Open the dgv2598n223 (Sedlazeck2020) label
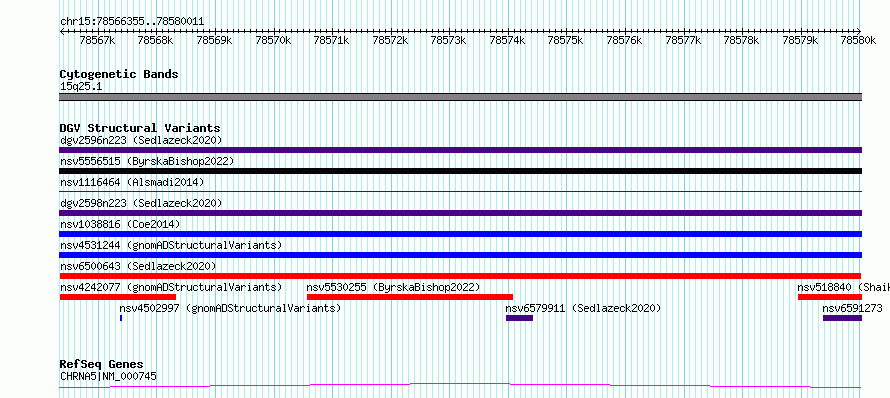Screen dimensions: 890x398 coord(141,203)
